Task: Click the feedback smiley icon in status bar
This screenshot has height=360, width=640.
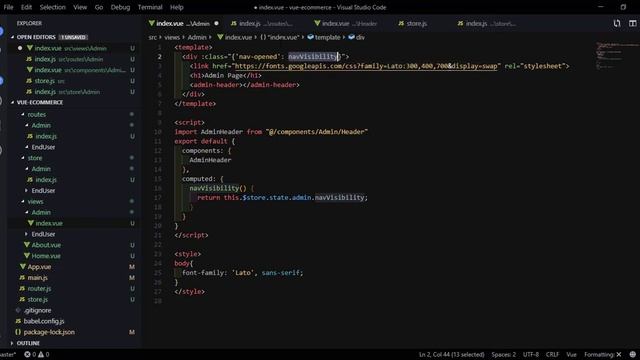Action: pyautogui.click(x=632, y=354)
